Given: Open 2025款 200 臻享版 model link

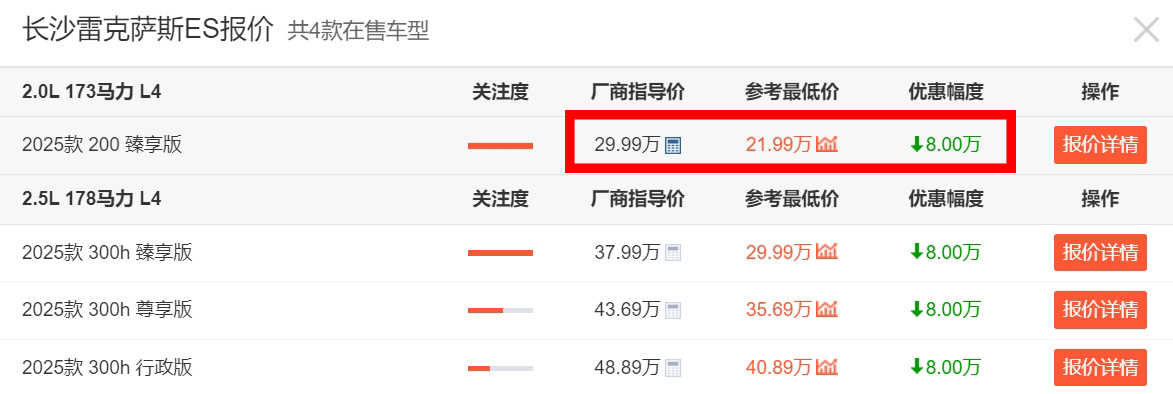Looking at the screenshot, I should tap(102, 145).
